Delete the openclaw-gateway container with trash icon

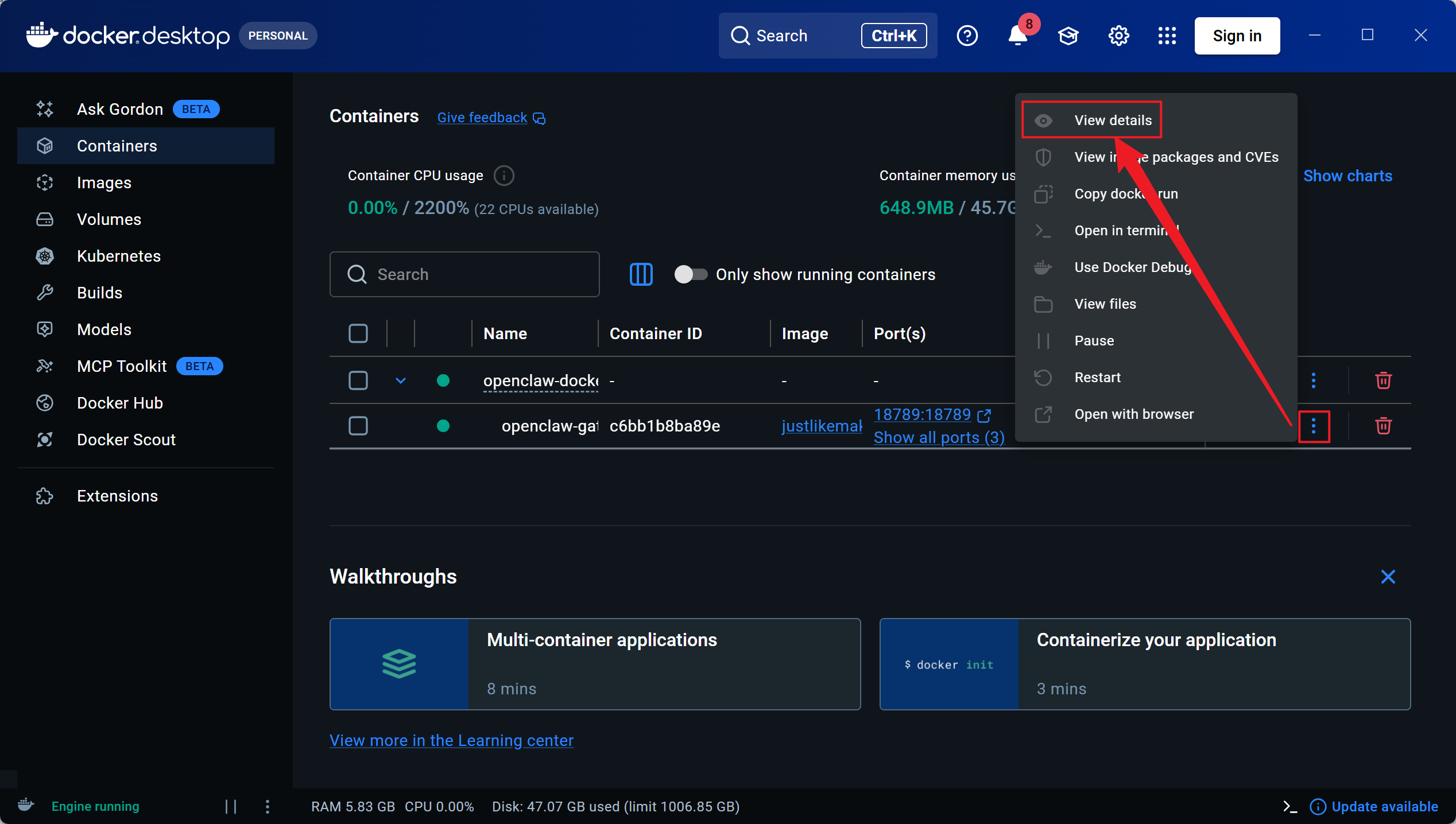pyautogui.click(x=1383, y=426)
